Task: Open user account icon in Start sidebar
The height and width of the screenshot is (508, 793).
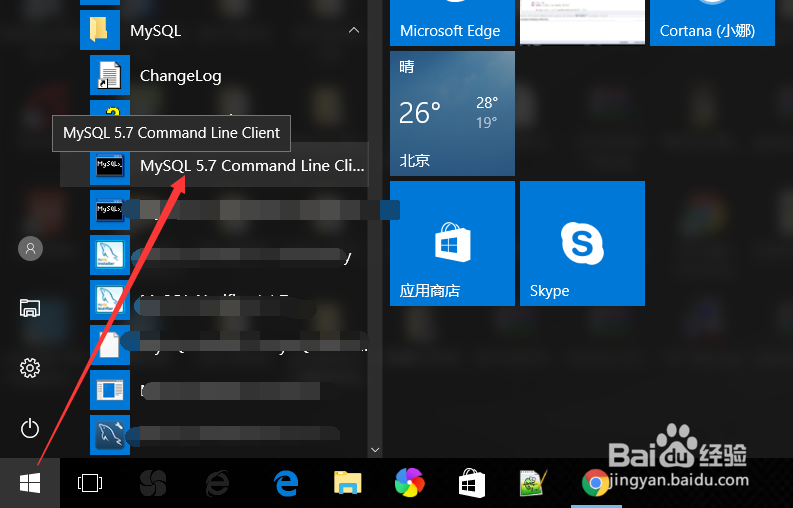Action: point(30,248)
